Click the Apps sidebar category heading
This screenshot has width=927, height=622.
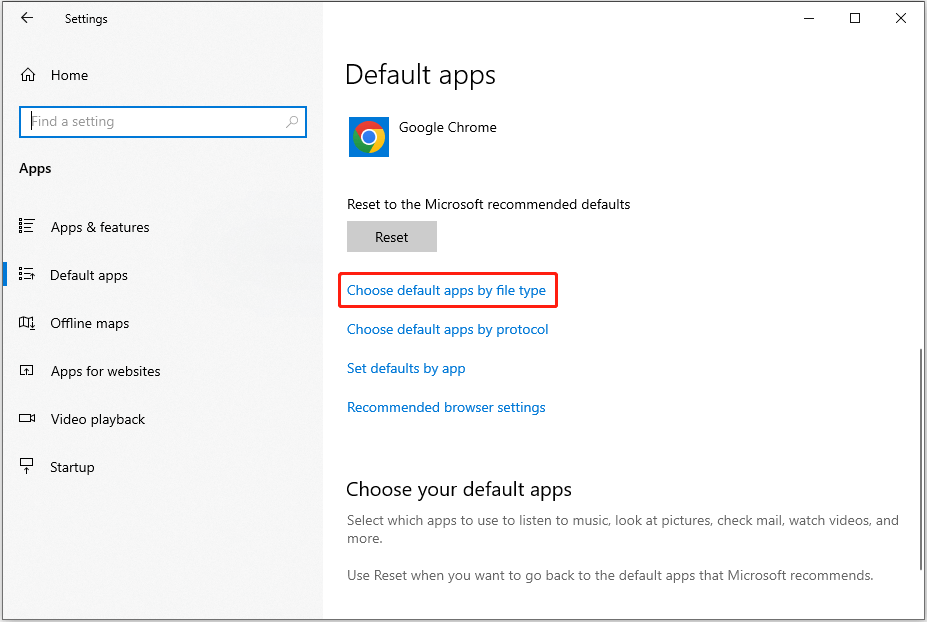(x=35, y=169)
